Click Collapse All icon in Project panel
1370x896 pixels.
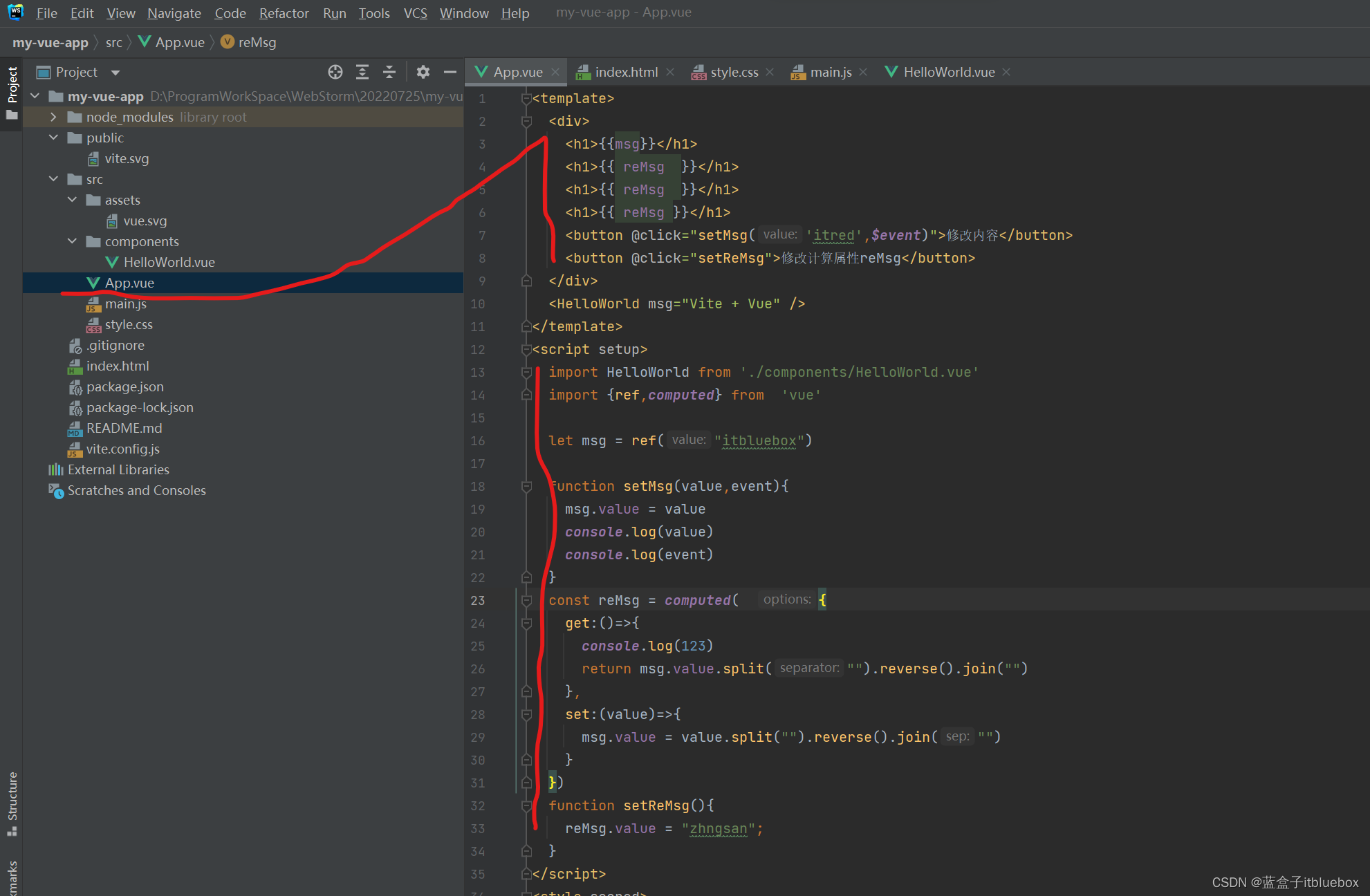[x=389, y=72]
